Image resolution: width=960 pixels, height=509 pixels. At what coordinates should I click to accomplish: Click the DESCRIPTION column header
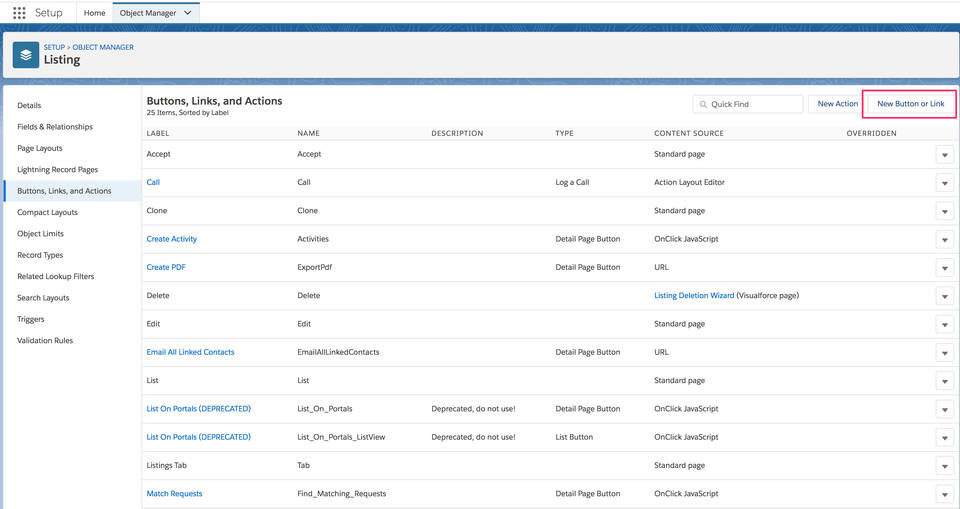tap(457, 133)
